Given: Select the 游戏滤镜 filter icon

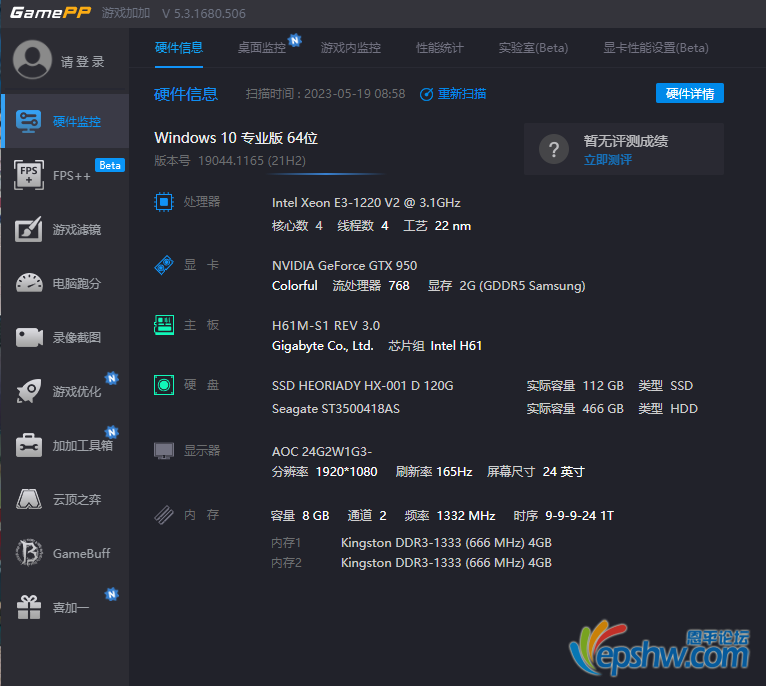Looking at the screenshot, I should (28, 229).
